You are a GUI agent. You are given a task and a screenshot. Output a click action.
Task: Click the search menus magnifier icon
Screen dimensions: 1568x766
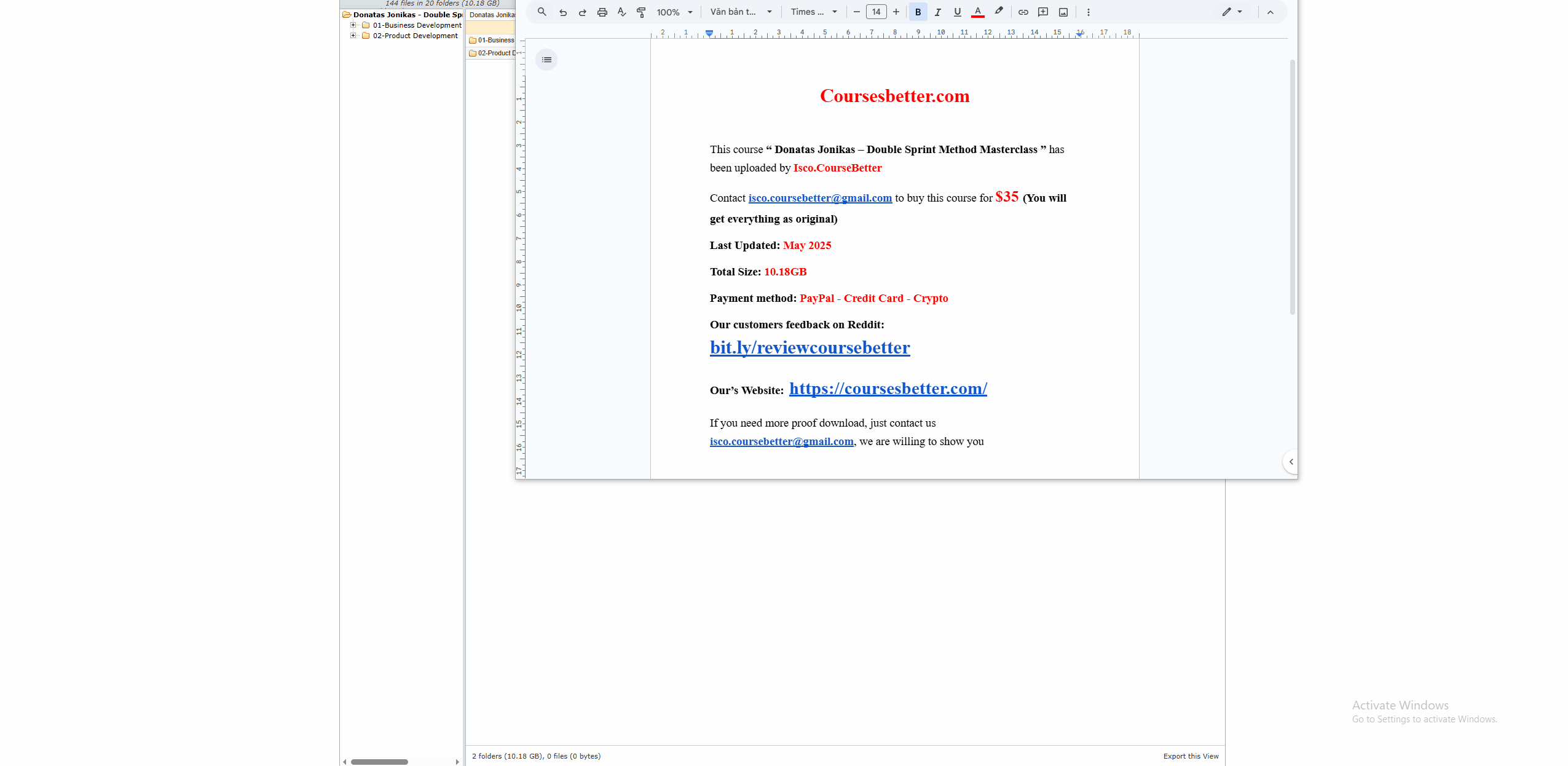(542, 12)
